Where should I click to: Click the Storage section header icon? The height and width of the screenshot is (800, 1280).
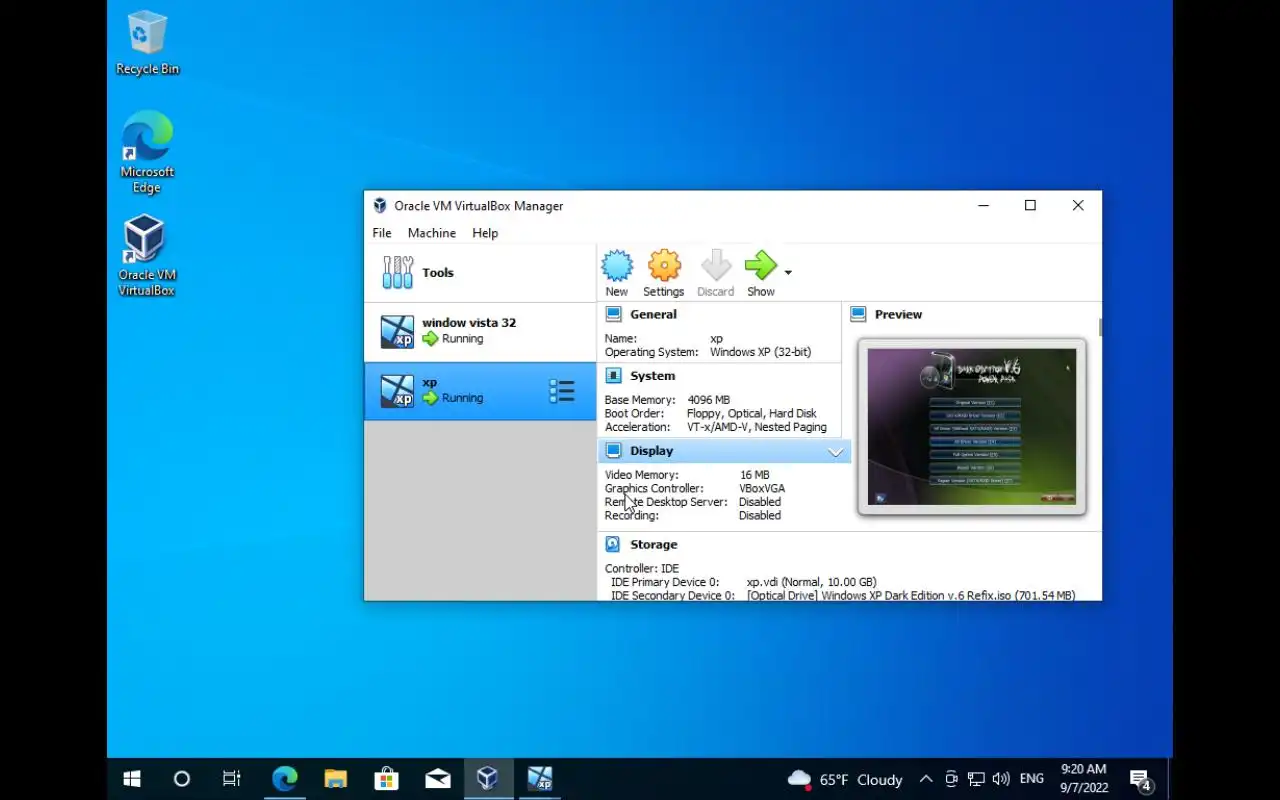[613, 545]
